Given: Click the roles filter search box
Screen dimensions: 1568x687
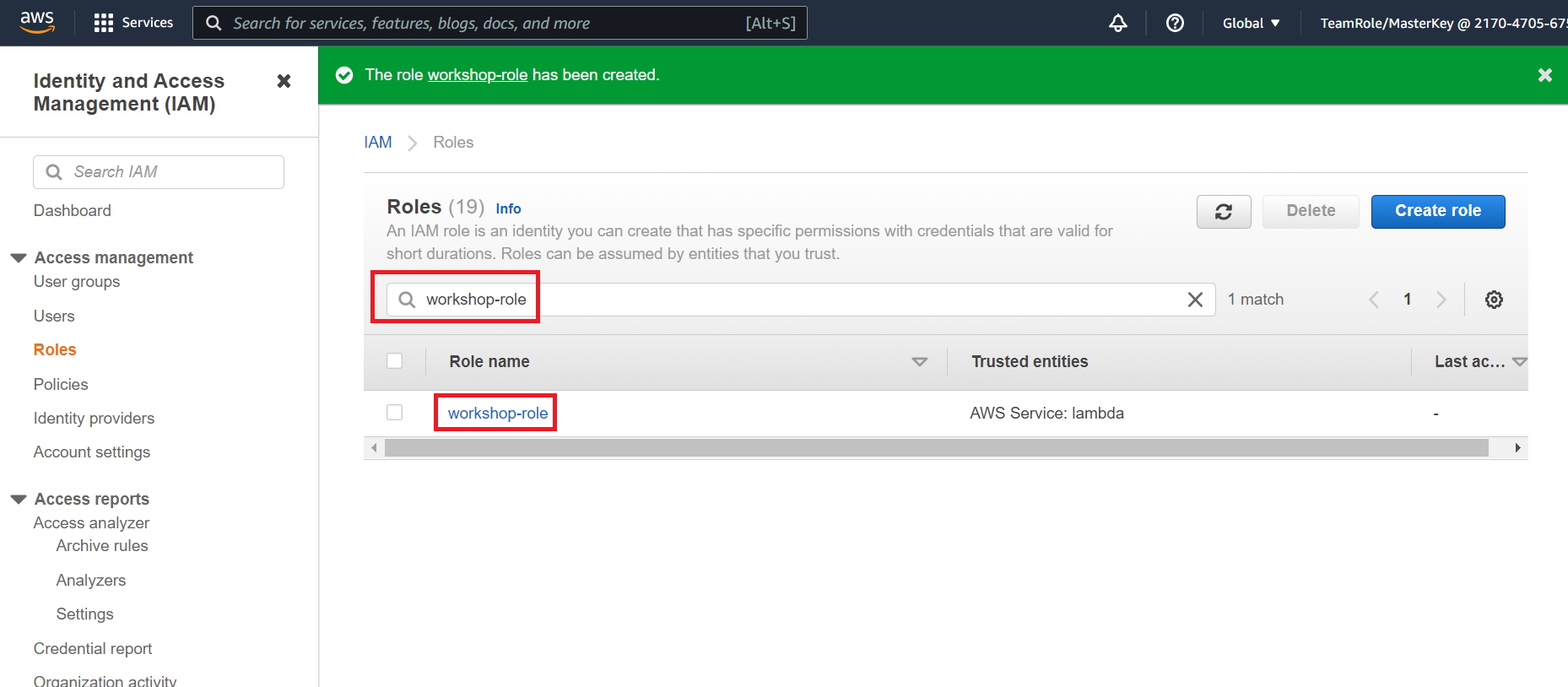Looking at the screenshot, I should click(801, 300).
